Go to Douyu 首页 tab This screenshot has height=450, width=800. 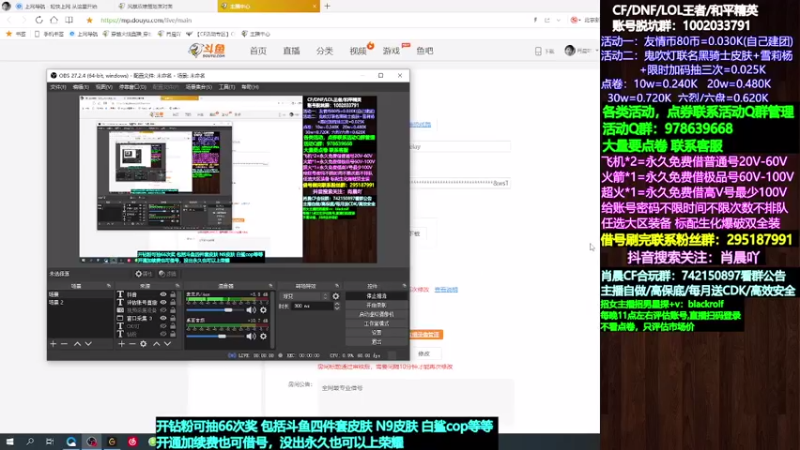(x=258, y=51)
